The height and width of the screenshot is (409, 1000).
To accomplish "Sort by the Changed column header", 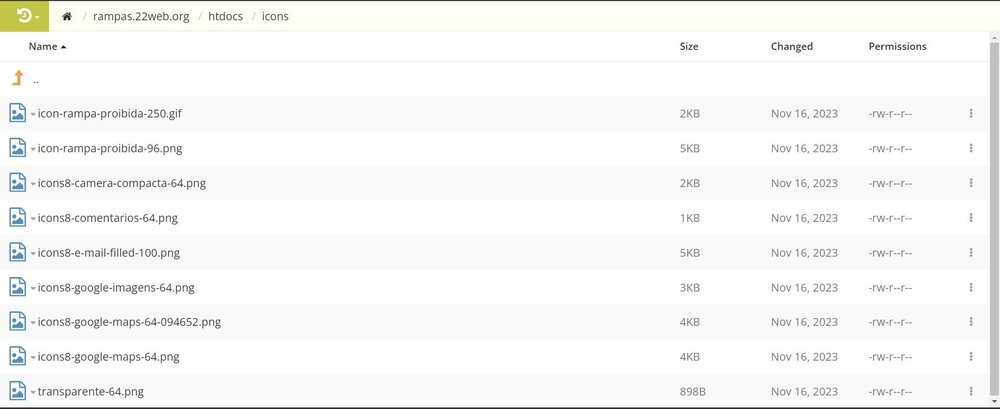I will pyautogui.click(x=791, y=47).
